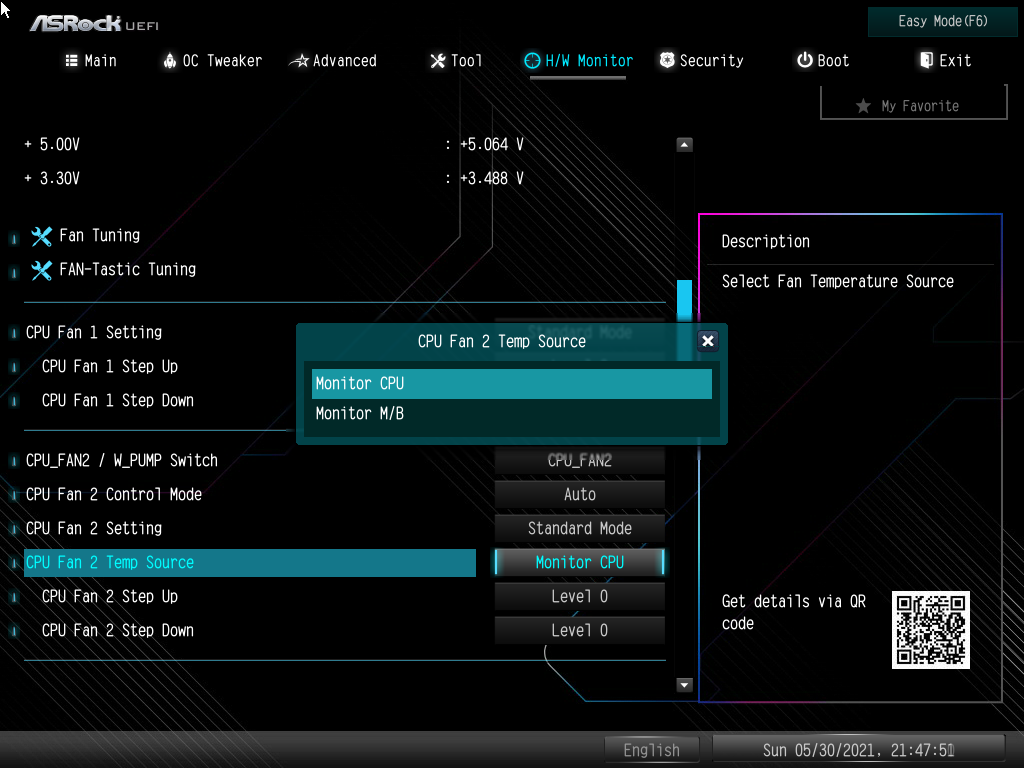
Task: Click the FAN-Tastic Tuning tools icon
Action: pyautogui.click(x=41, y=270)
